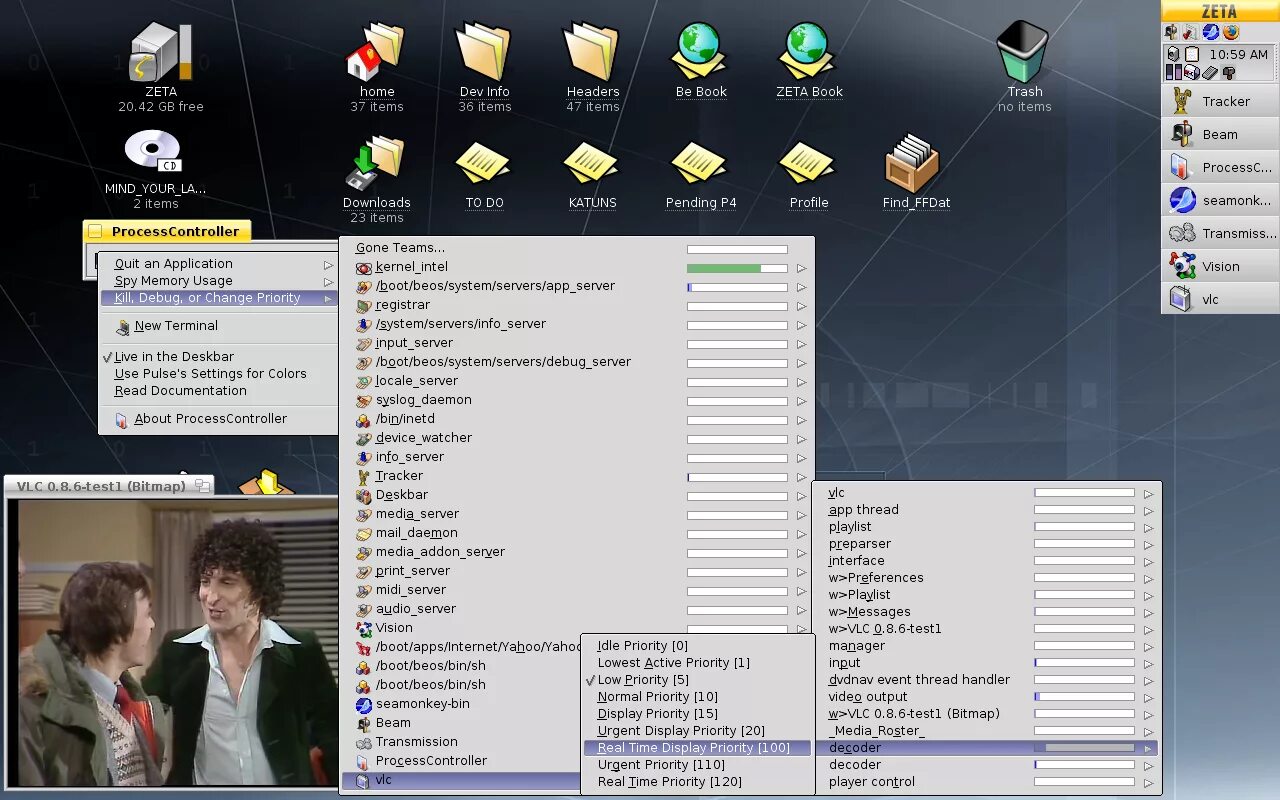Image resolution: width=1280 pixels, height=800 pixels.
Task: Open the MIND_YOUR_LA... CD icon
Action: [154, 152]
